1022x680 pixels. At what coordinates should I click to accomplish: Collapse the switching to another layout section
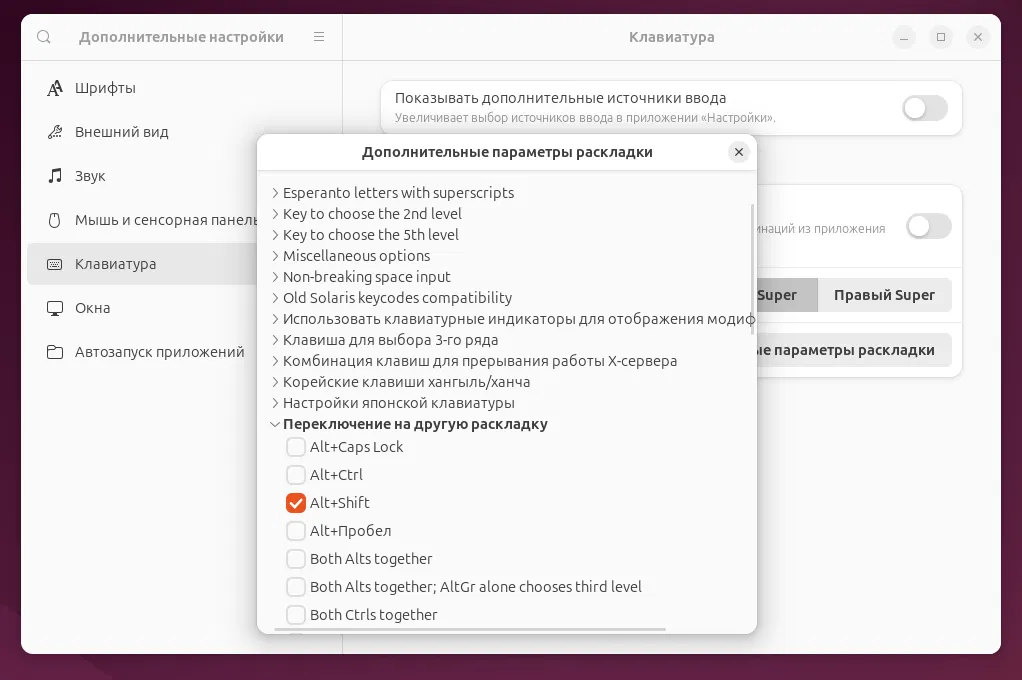point(275,424)
